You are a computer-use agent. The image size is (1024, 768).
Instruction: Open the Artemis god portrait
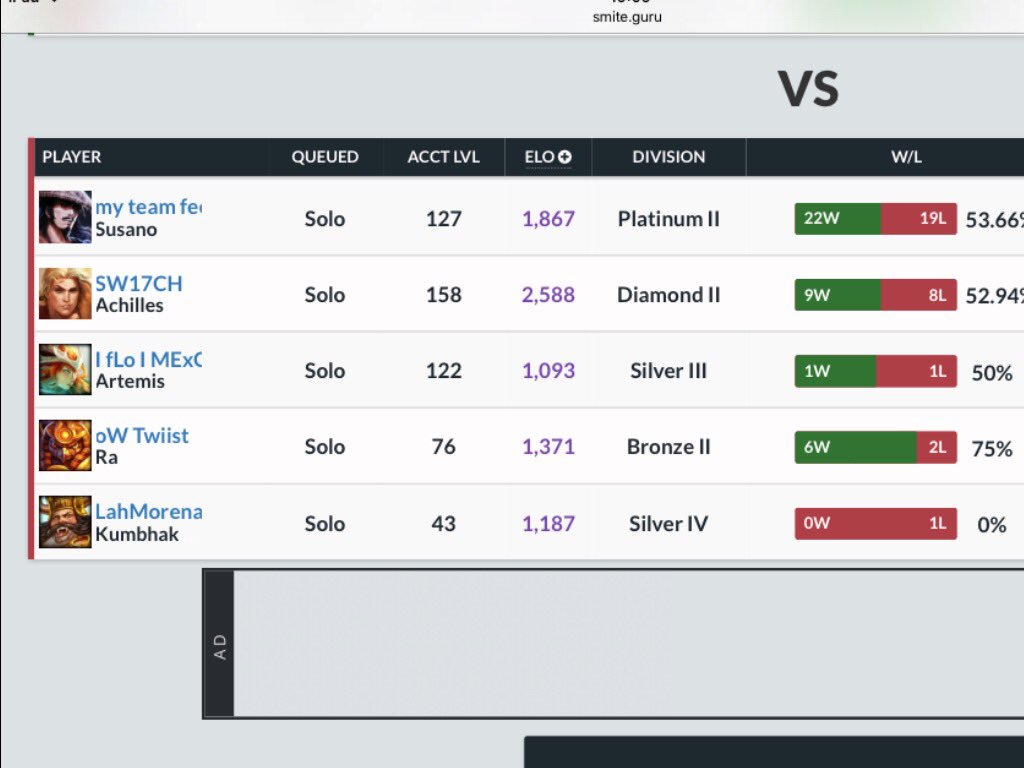(x=65, y=369)
